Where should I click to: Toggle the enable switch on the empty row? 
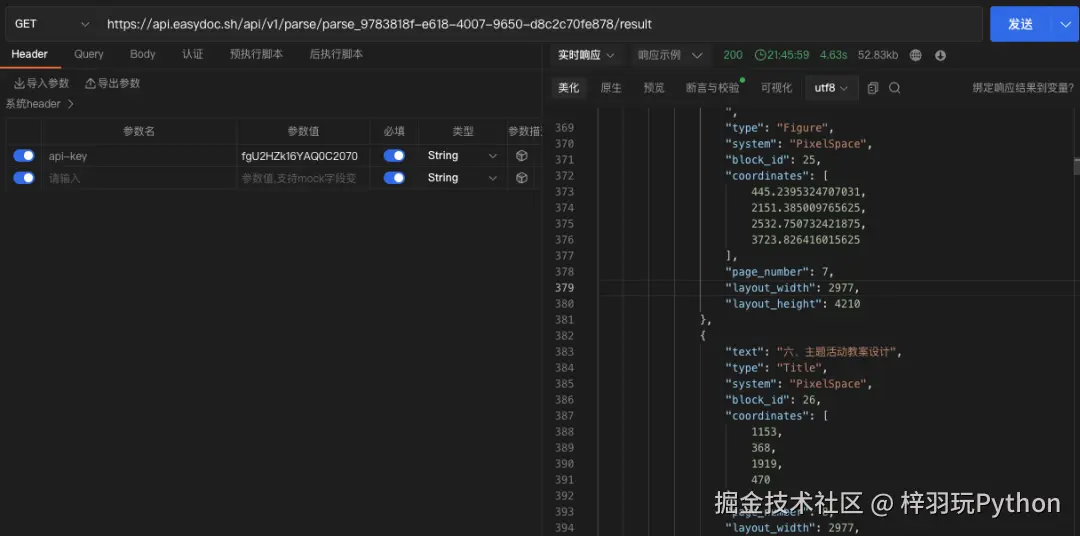pos(24,178)
